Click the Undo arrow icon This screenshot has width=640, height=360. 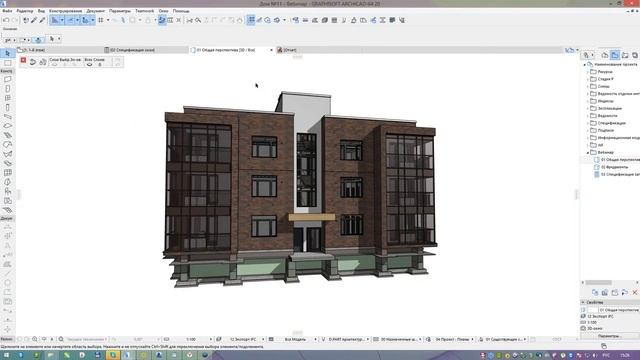(6, 20)
